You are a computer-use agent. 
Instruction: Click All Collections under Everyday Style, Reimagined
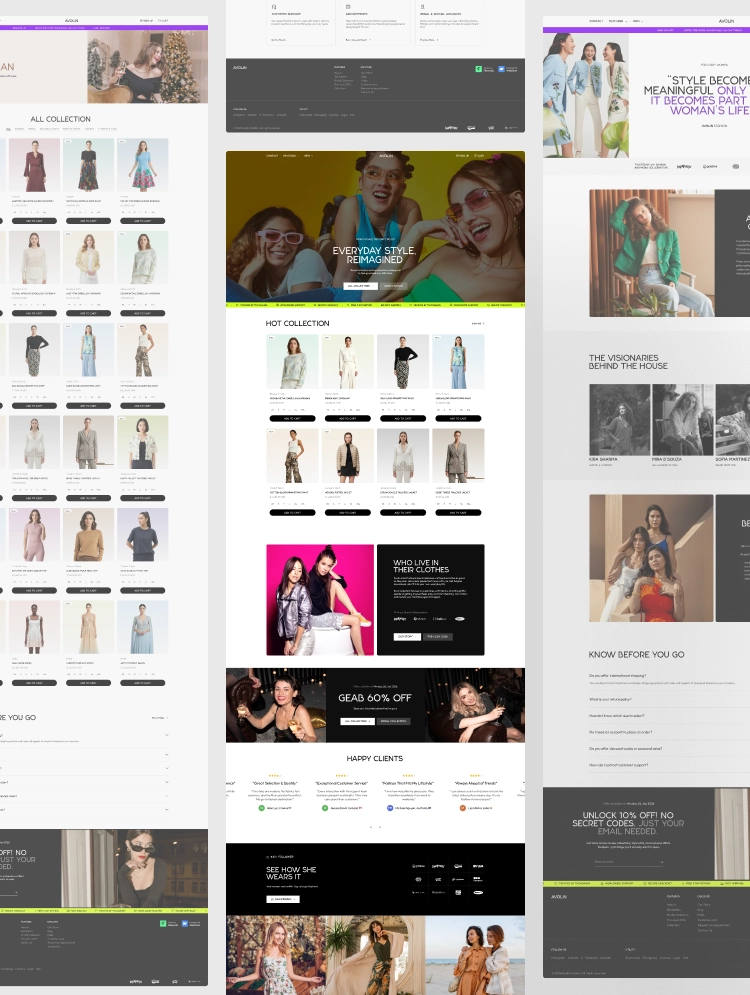[360, 286]
